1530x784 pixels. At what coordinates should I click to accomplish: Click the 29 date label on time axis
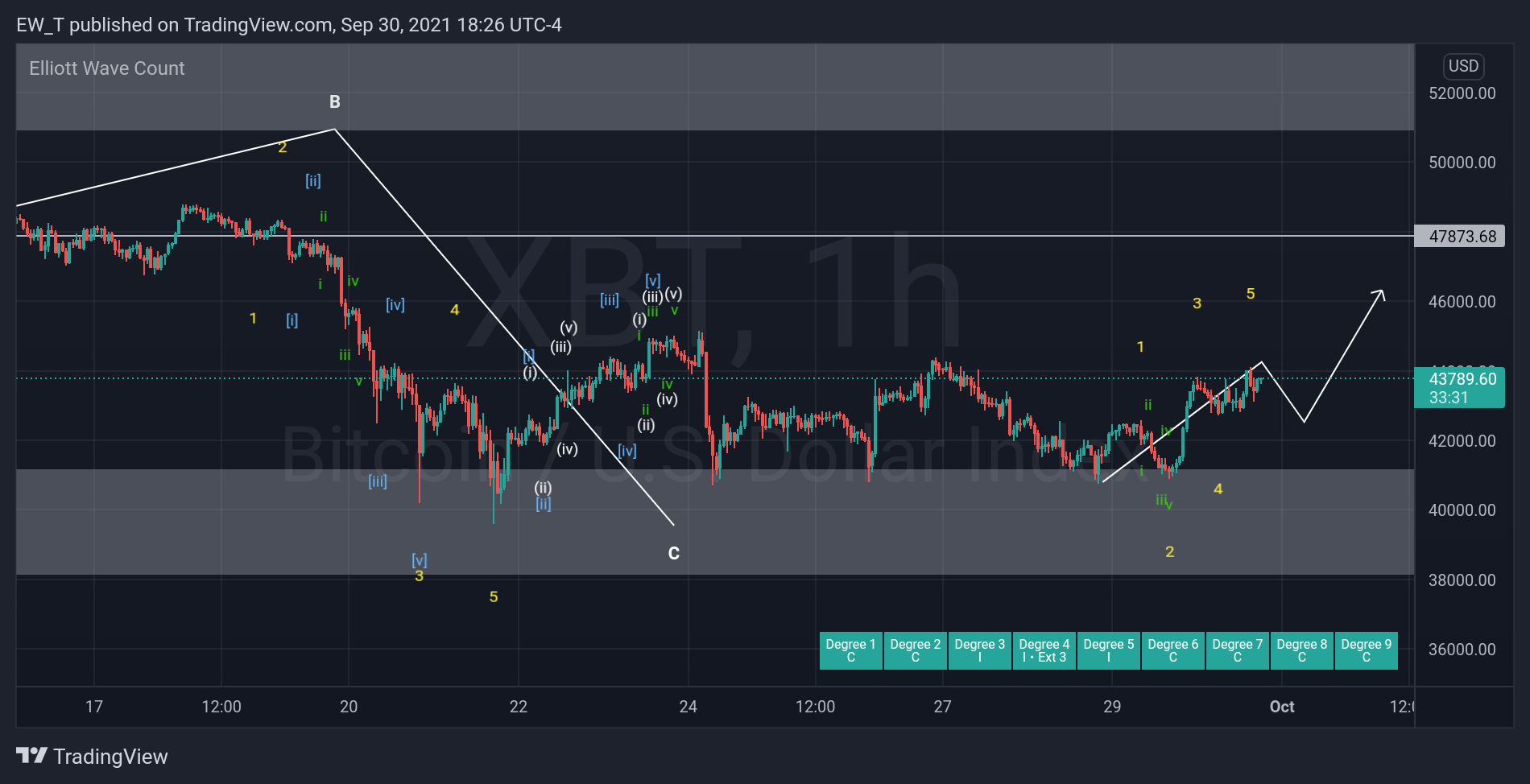click(1112, 707)
